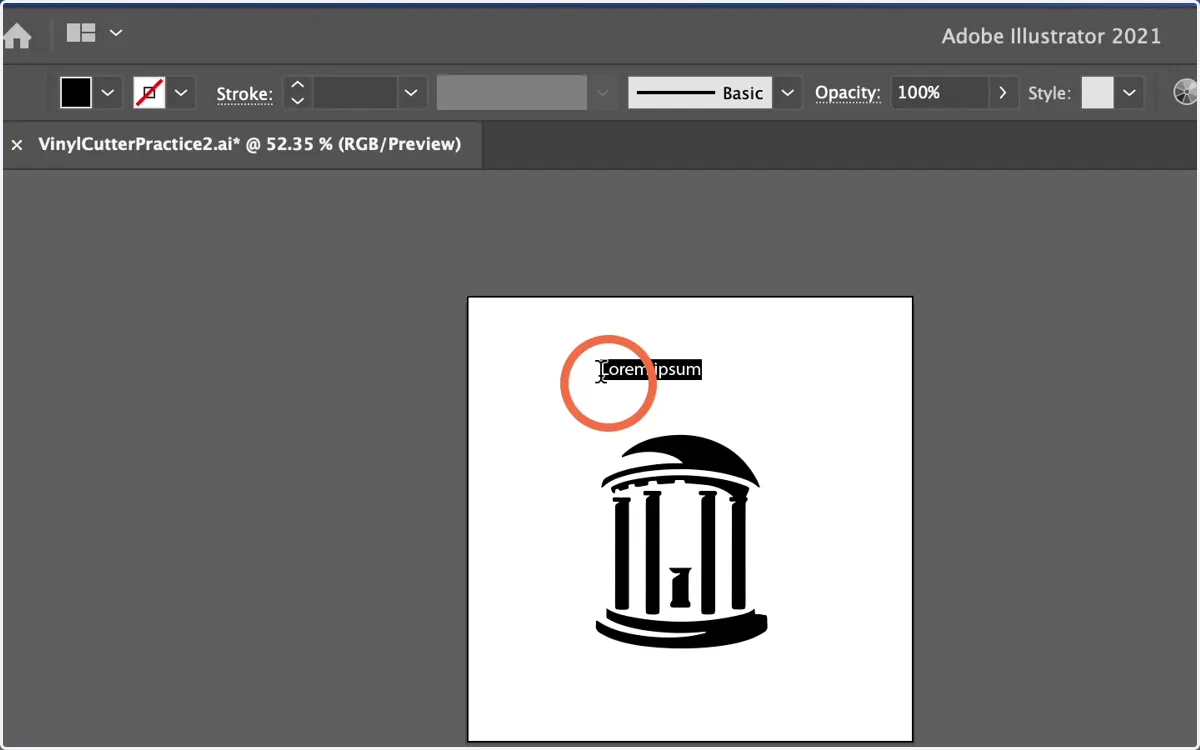Step the stroke weight with the stepper arrows
The height and width of the screenshot is (750, 1200).
[297, 93]
